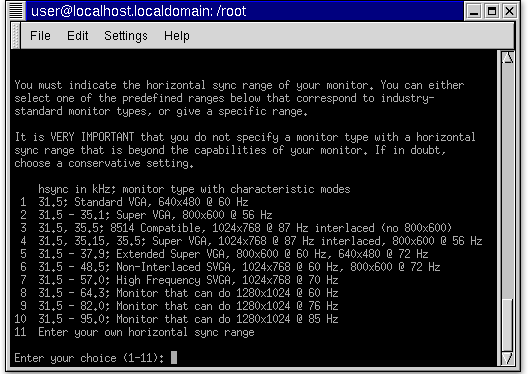Click the VERY IMPORTANT warning text
Screen dimensions: 530x374
pyautogui.click(x=92, y=137)
